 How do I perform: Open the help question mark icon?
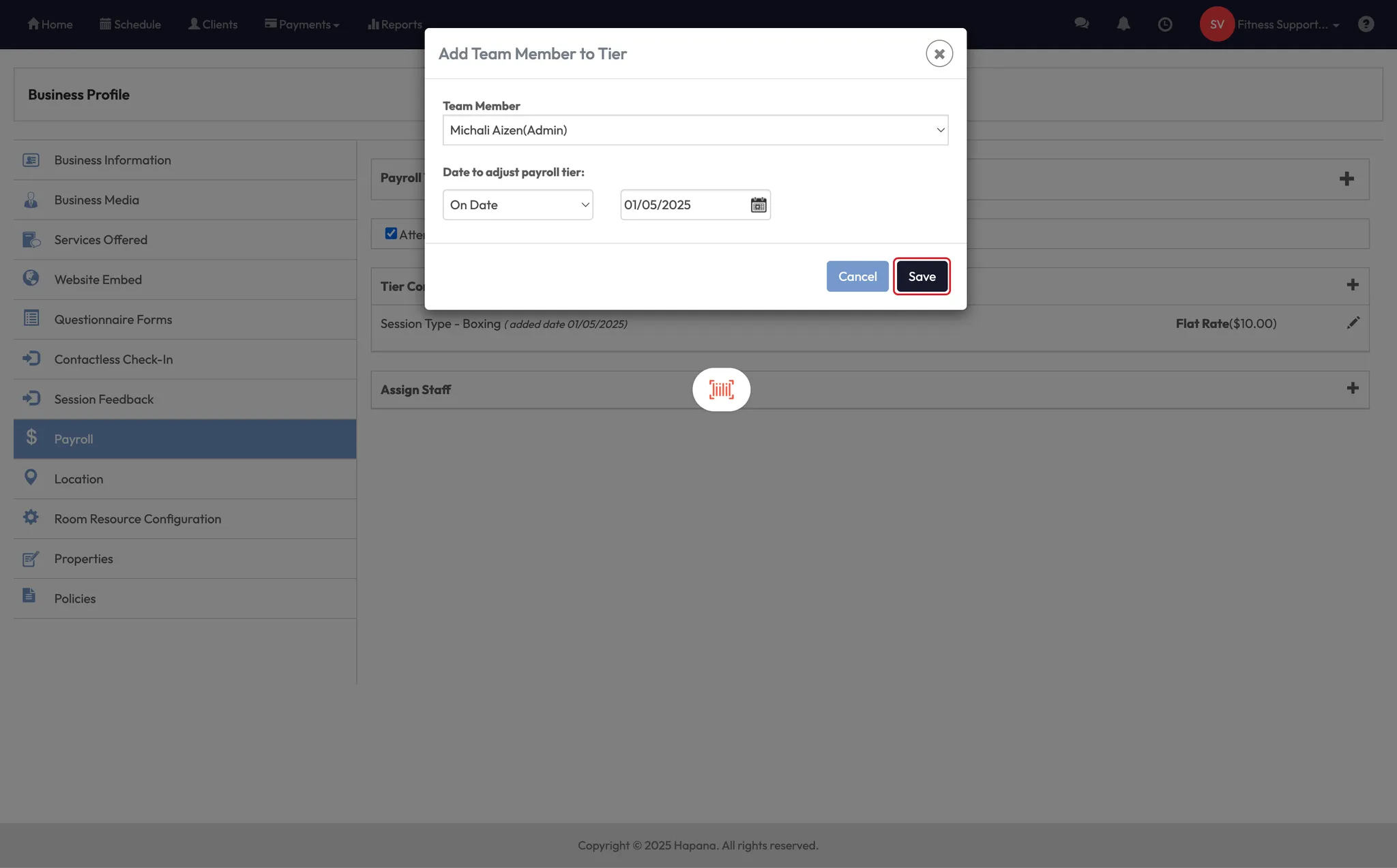pyautogui.click(x=1366, y=24)
